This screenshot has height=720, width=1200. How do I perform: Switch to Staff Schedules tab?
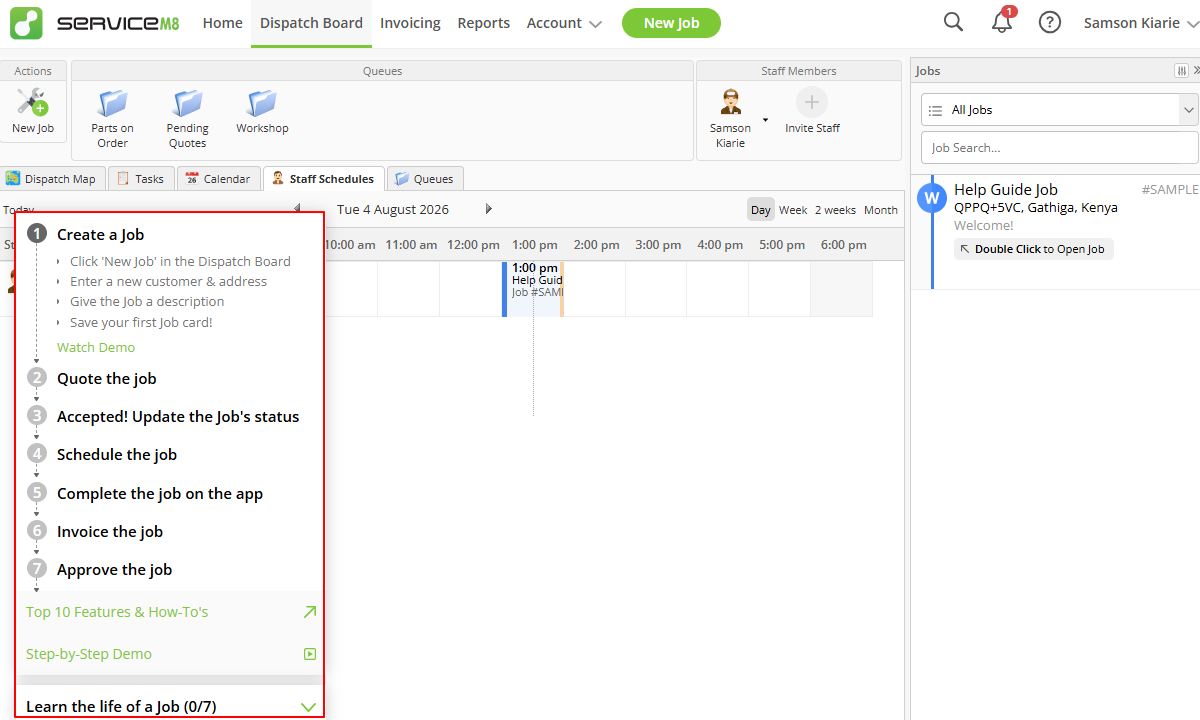(323, 179)
